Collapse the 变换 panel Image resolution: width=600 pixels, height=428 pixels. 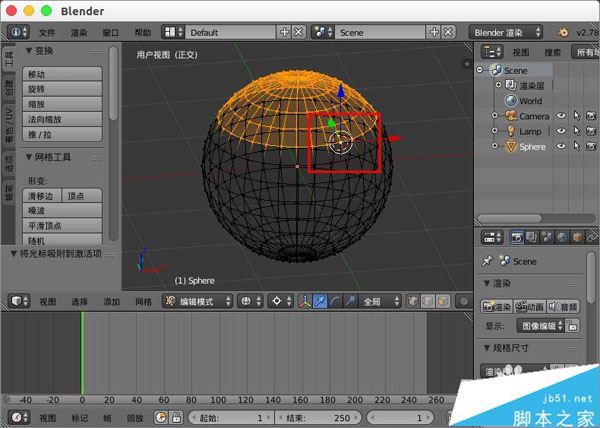pos(29,51)
